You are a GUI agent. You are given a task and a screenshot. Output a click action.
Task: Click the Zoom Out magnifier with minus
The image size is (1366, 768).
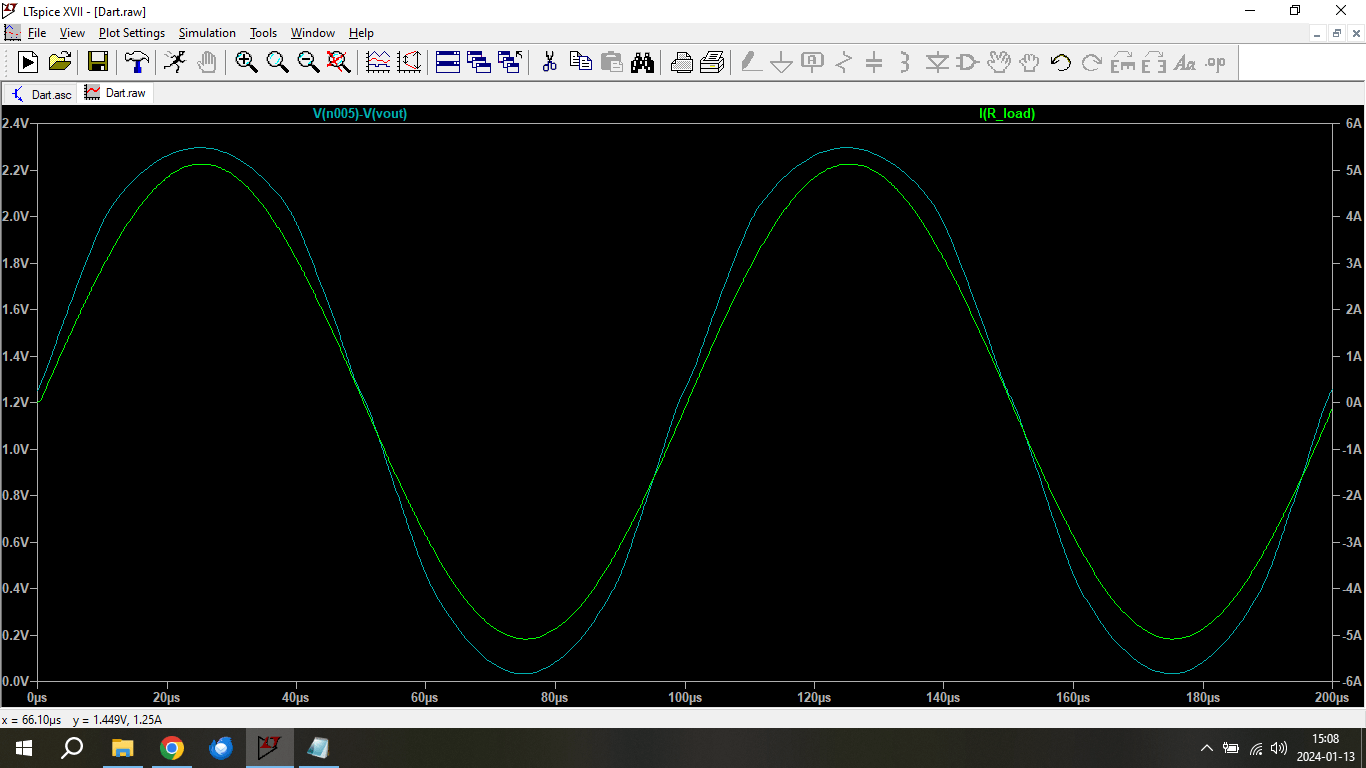[x=308, y=62]
